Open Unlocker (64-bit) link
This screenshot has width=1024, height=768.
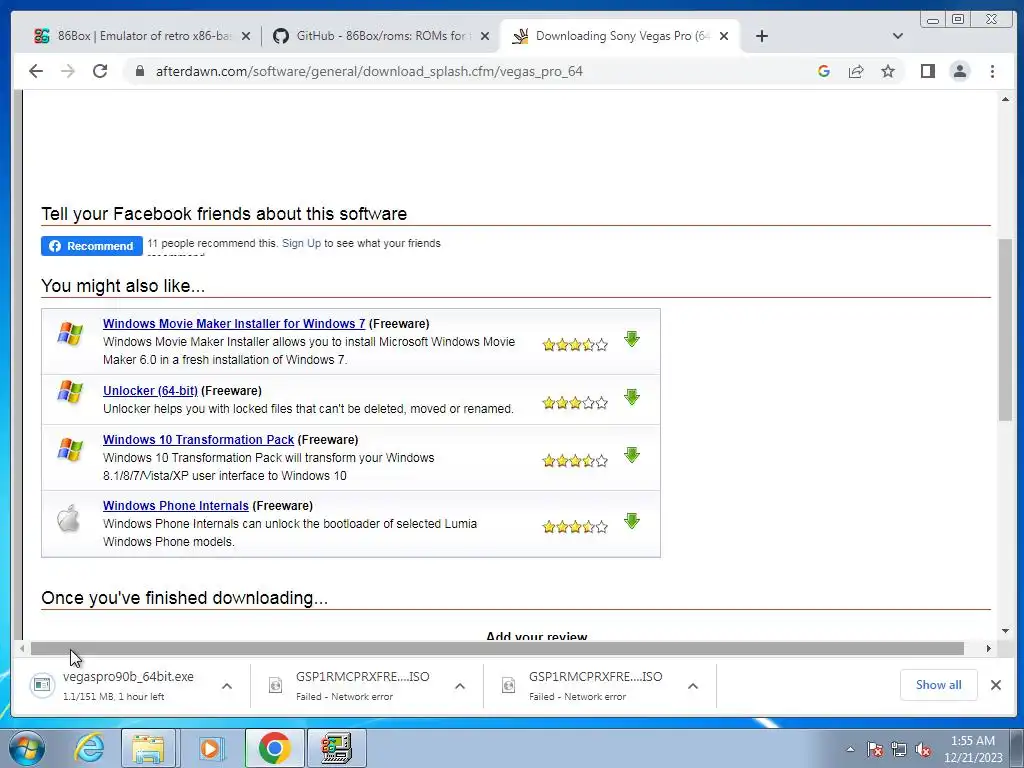pos(150,391)
